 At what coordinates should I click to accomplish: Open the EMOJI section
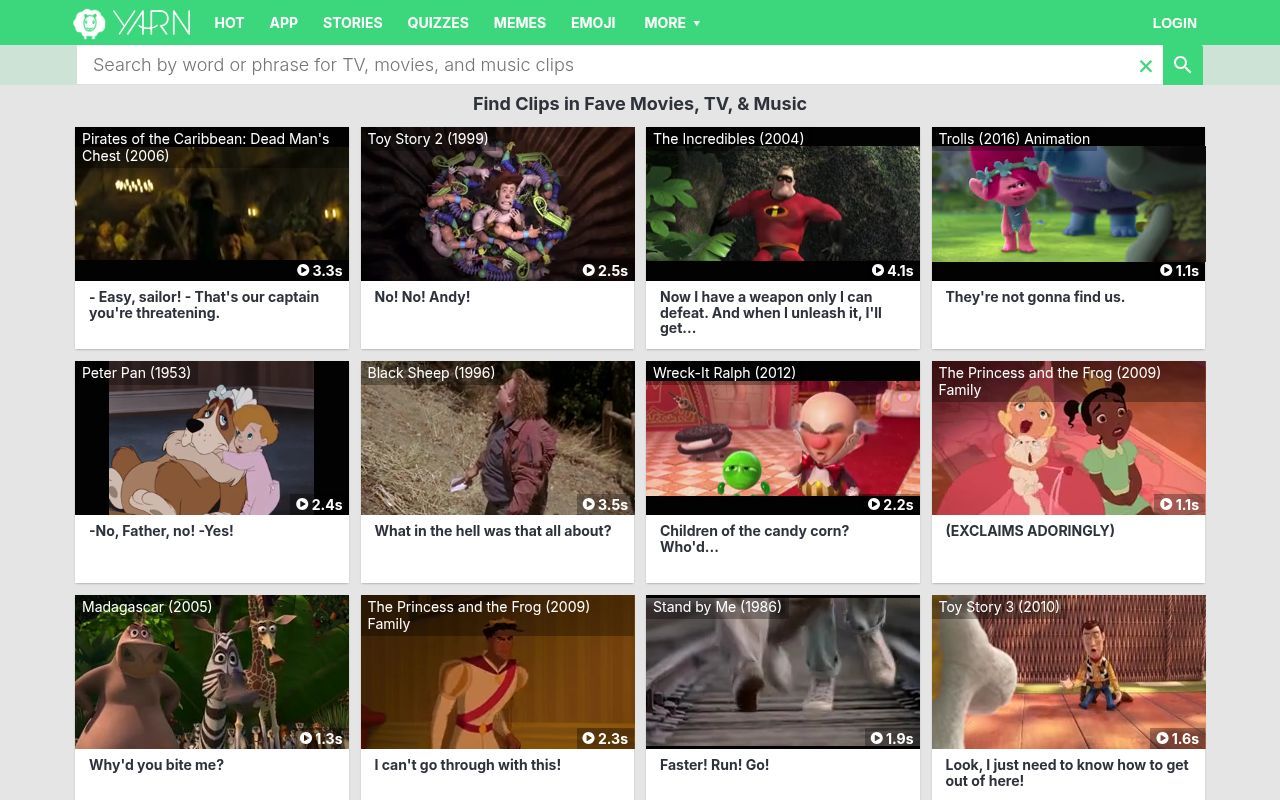[593, 23]
